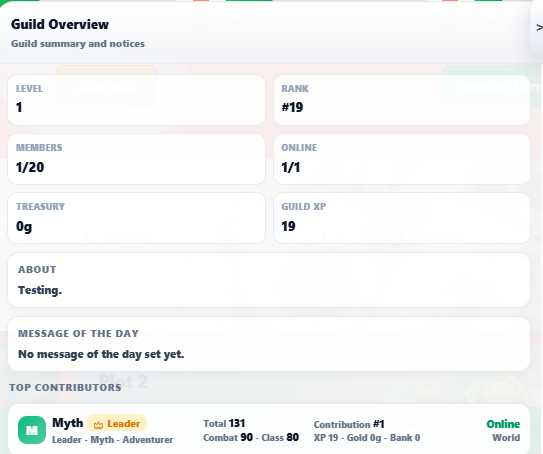This screenshot has height=454, width=543.
Task: Click the Leader - Myth - Adventurer subtitle
Action: (113, 440)
